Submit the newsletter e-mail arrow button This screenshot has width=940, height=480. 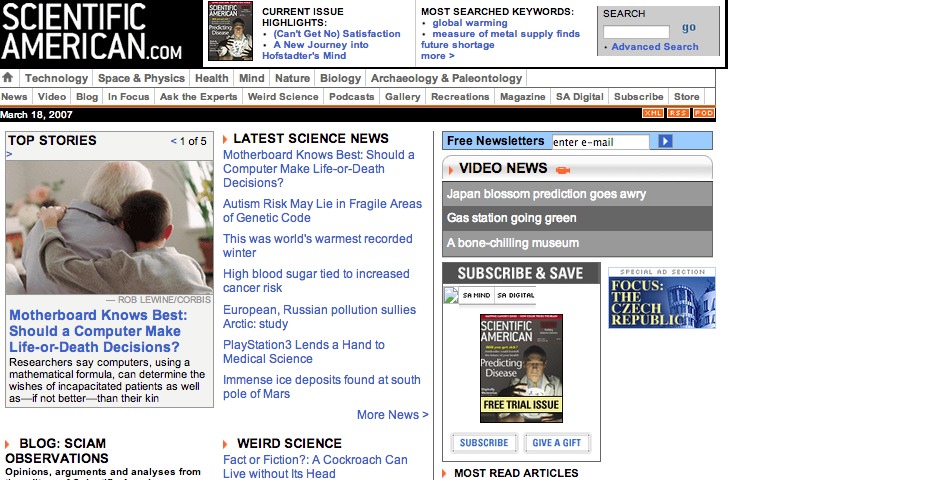665,141
